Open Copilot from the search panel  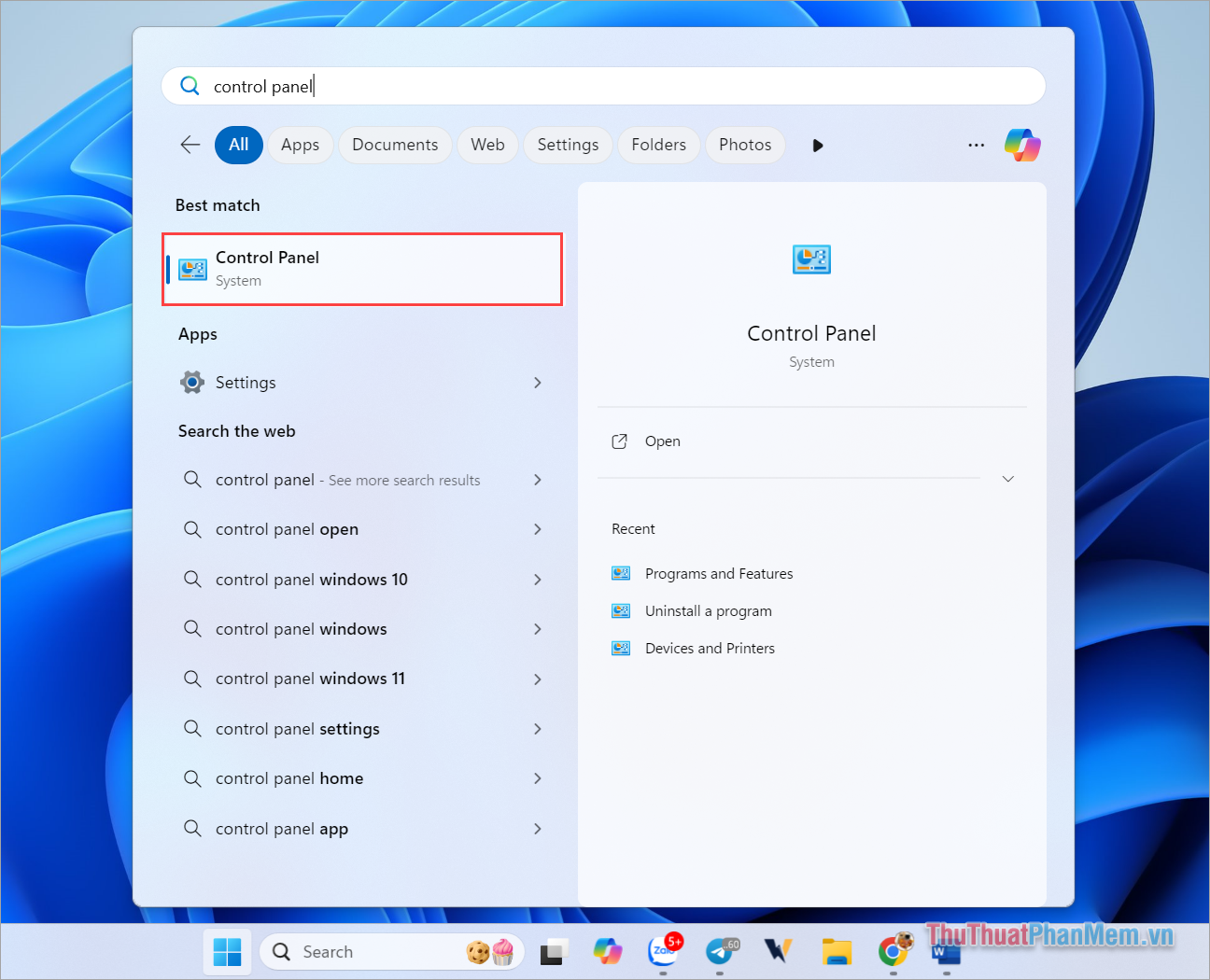click(1022, 145)
